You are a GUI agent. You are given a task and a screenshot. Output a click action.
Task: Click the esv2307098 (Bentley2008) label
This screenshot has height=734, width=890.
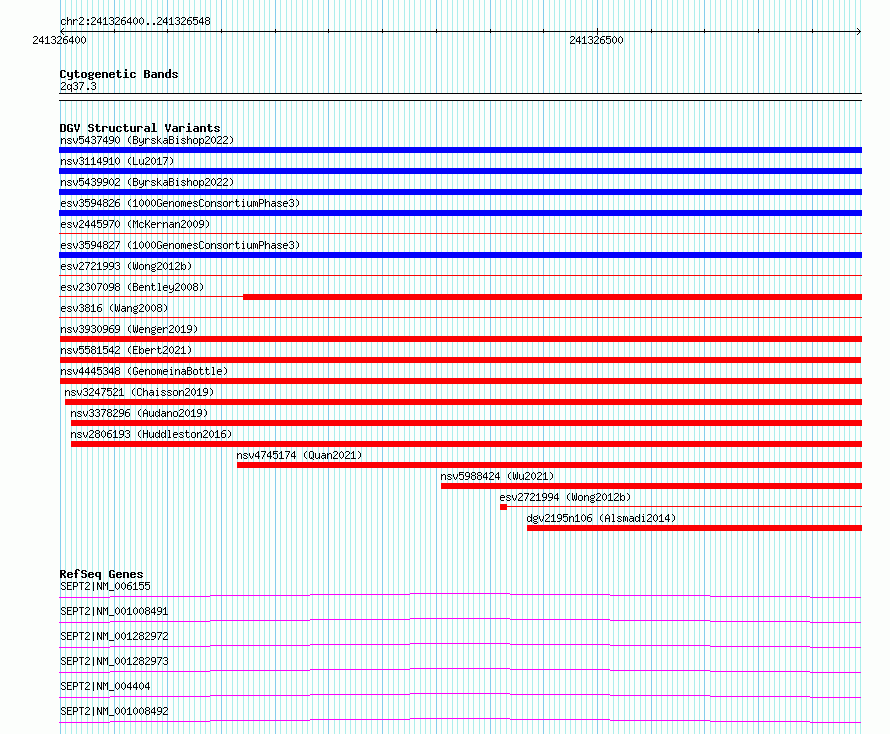132,287
